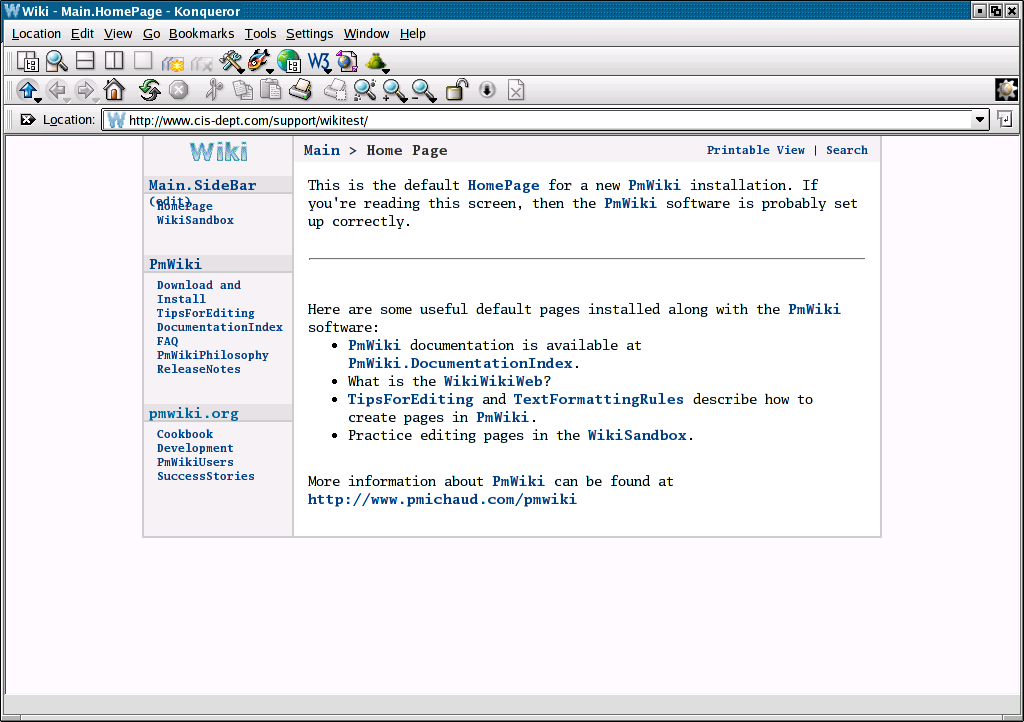The height and width of the screenshot is (722, 1024).
Task: Focus the Location URL input field
Action: pyautogui.click(x=544, y=120)
